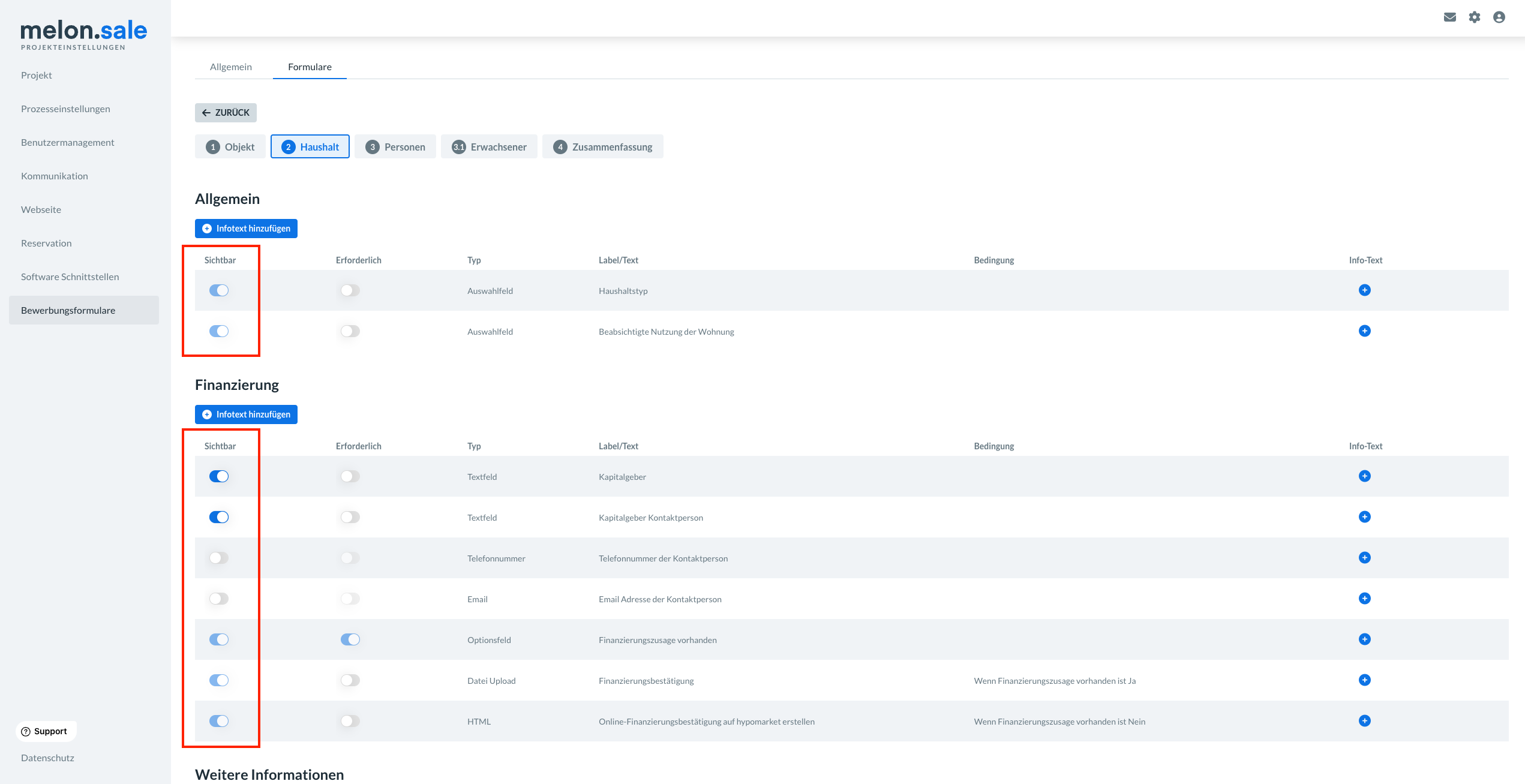Add info-text for Haushaltstyp row
Screen dimensions: 1525x784
click(x=1364, y=290)
